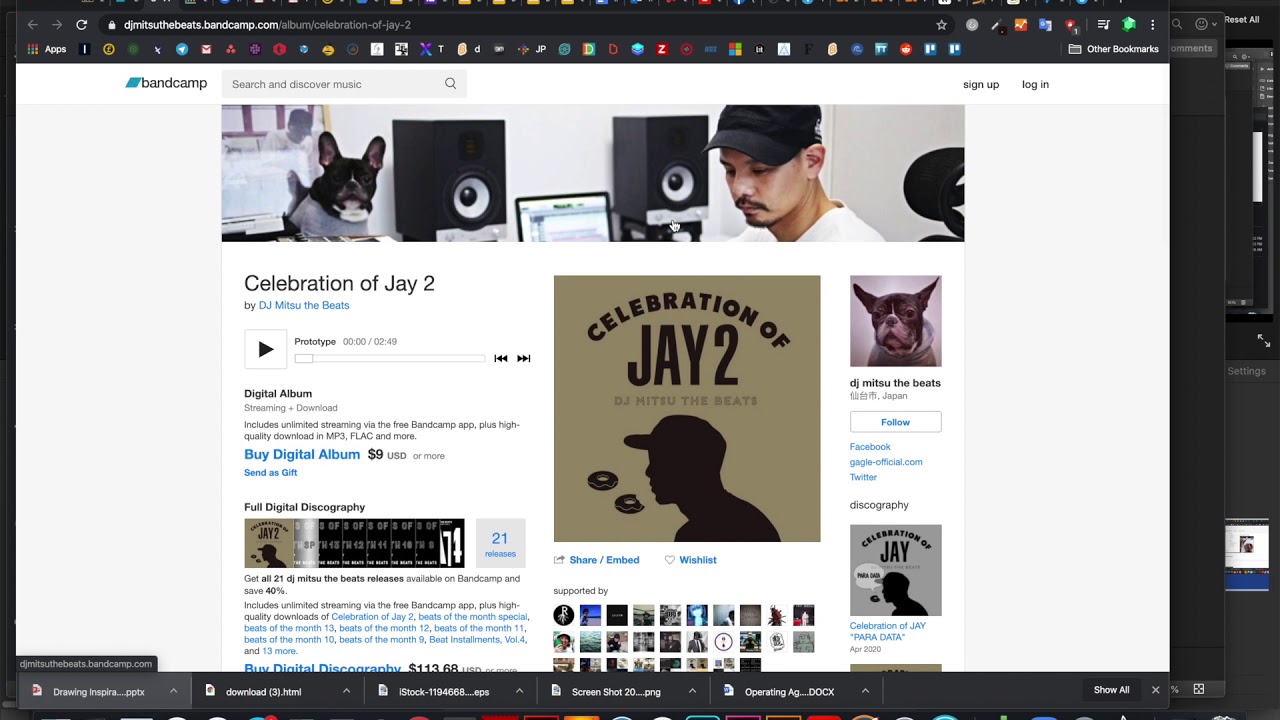1280x720 pixels.
Task: Click the track progress bar
Action: pos(390,358)
